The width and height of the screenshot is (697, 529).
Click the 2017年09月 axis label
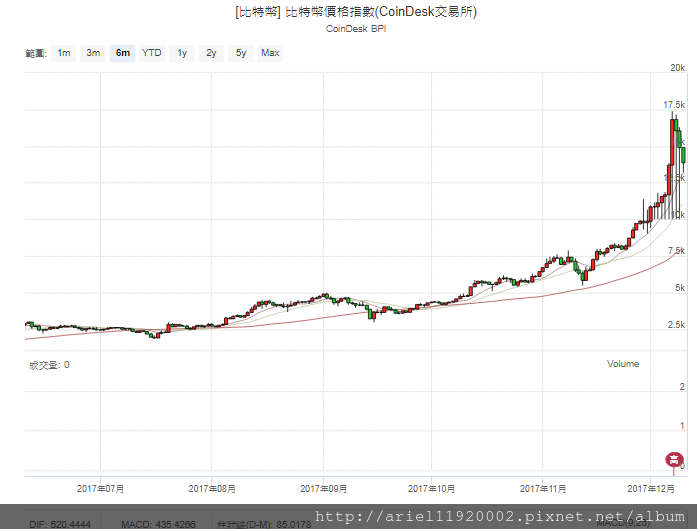(x=324, y=489)
